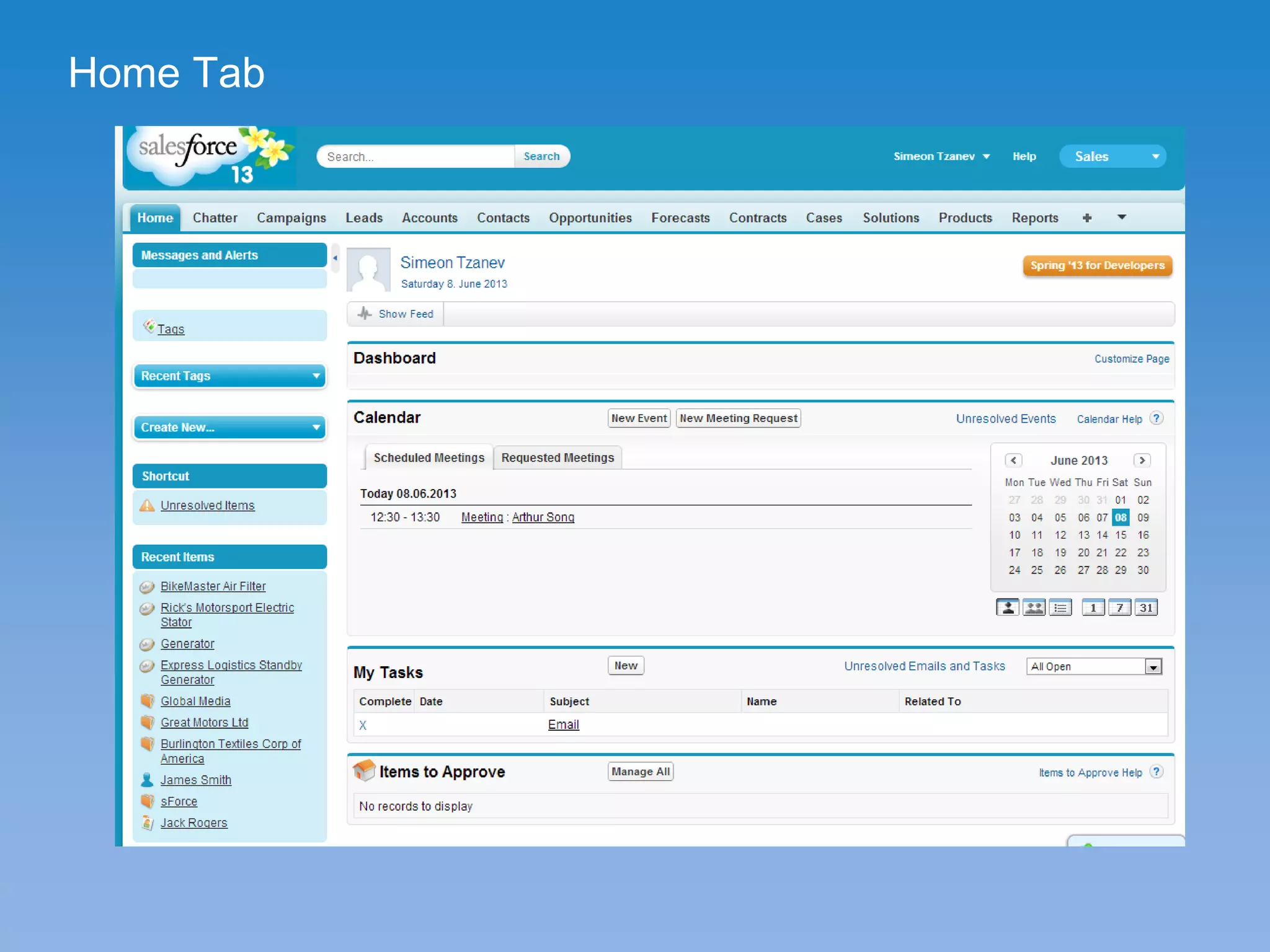This screenshot has width=1270, height=952.
Task: Open Express Logistics Standby Generator link
Action: (231, 672)
